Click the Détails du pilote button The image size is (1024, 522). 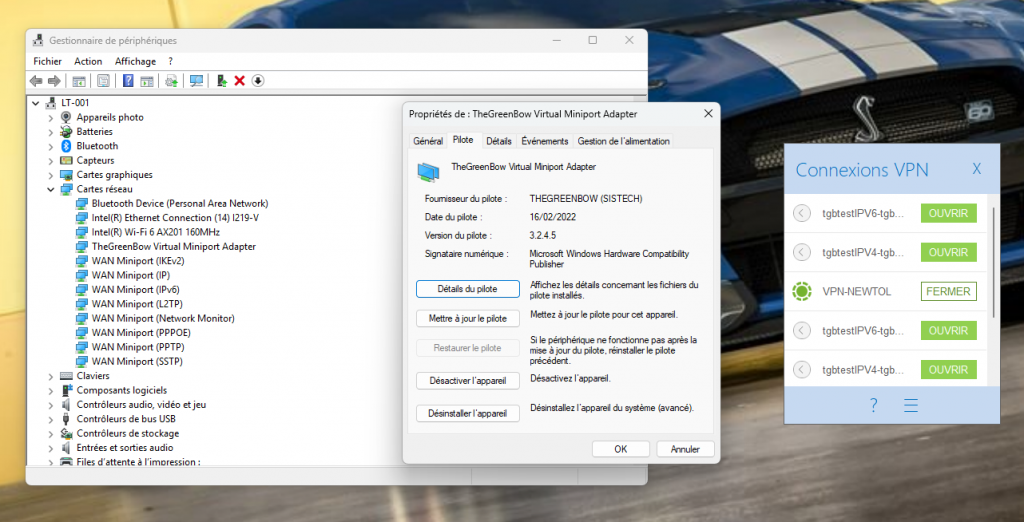(x=467, y=289)
